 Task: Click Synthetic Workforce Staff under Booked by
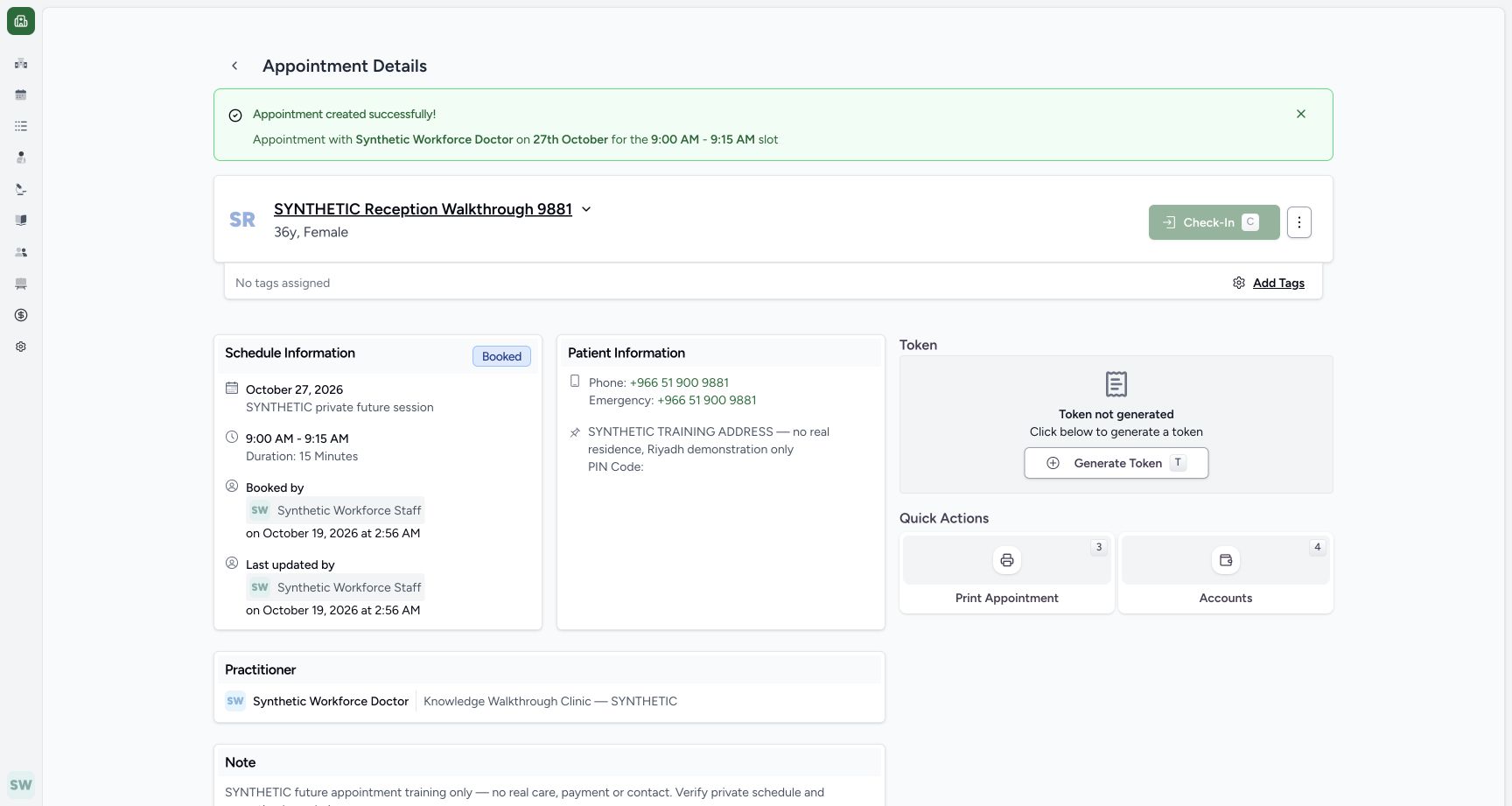335,510
